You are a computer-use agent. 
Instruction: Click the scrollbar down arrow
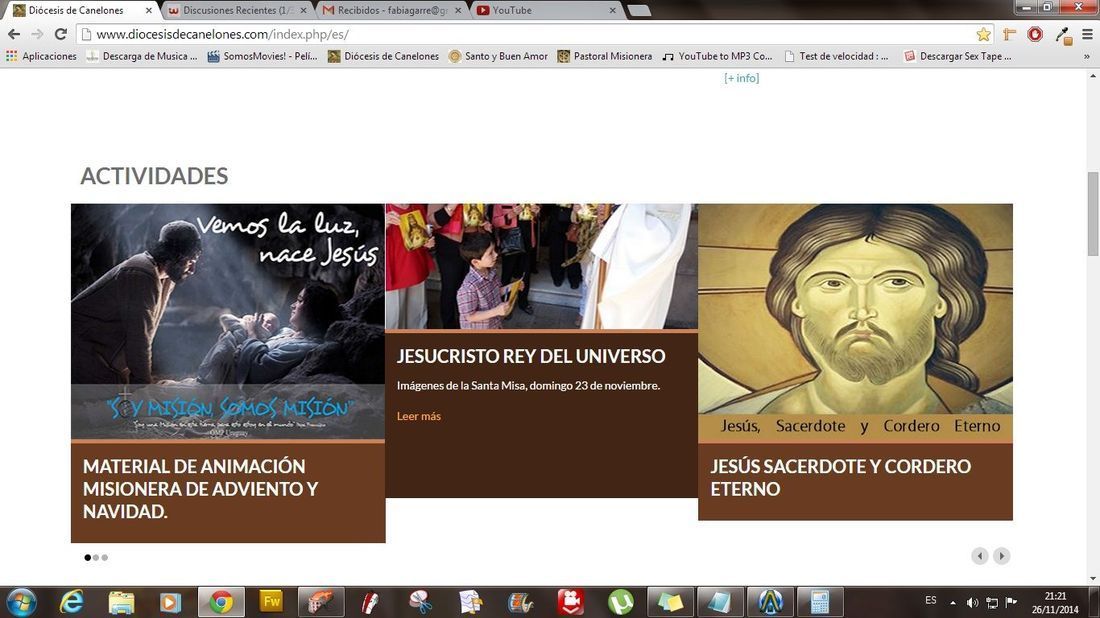point(1093,579)
